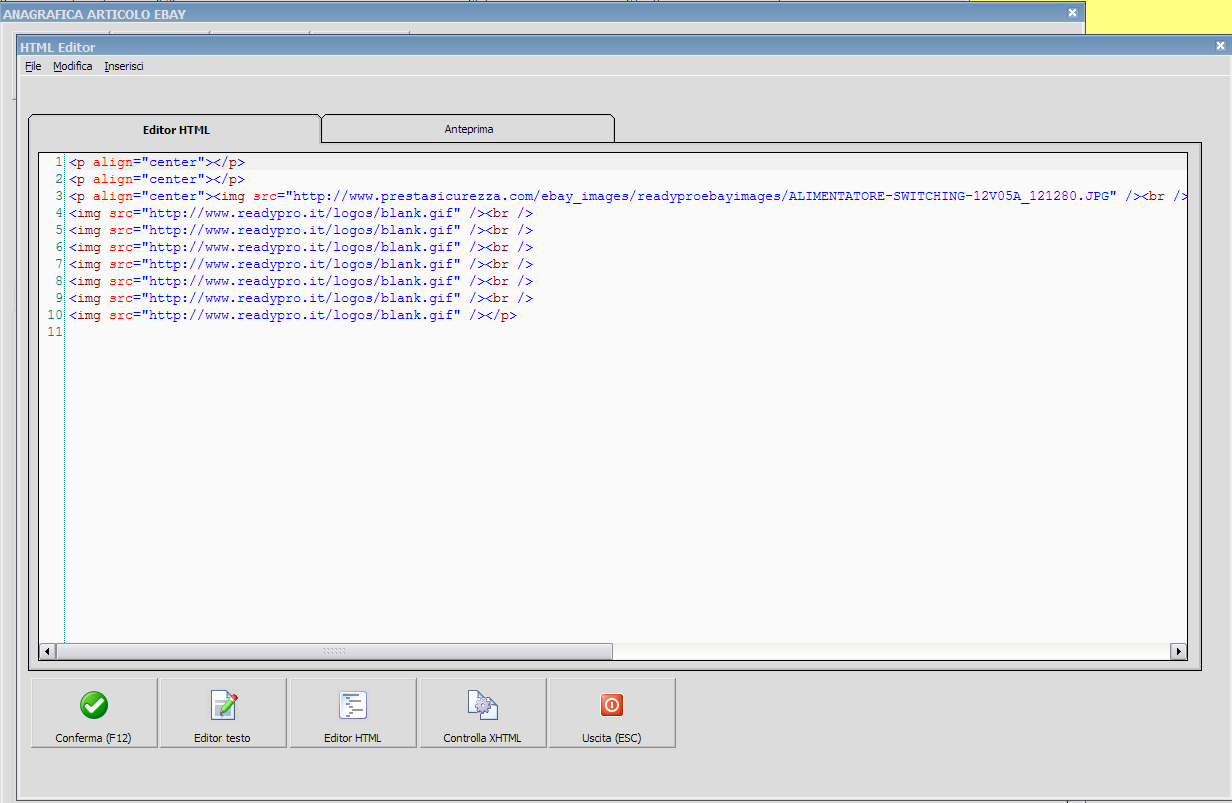The image size is (1232, 803).
Task: Open the File menu
Action: (33, 66)
